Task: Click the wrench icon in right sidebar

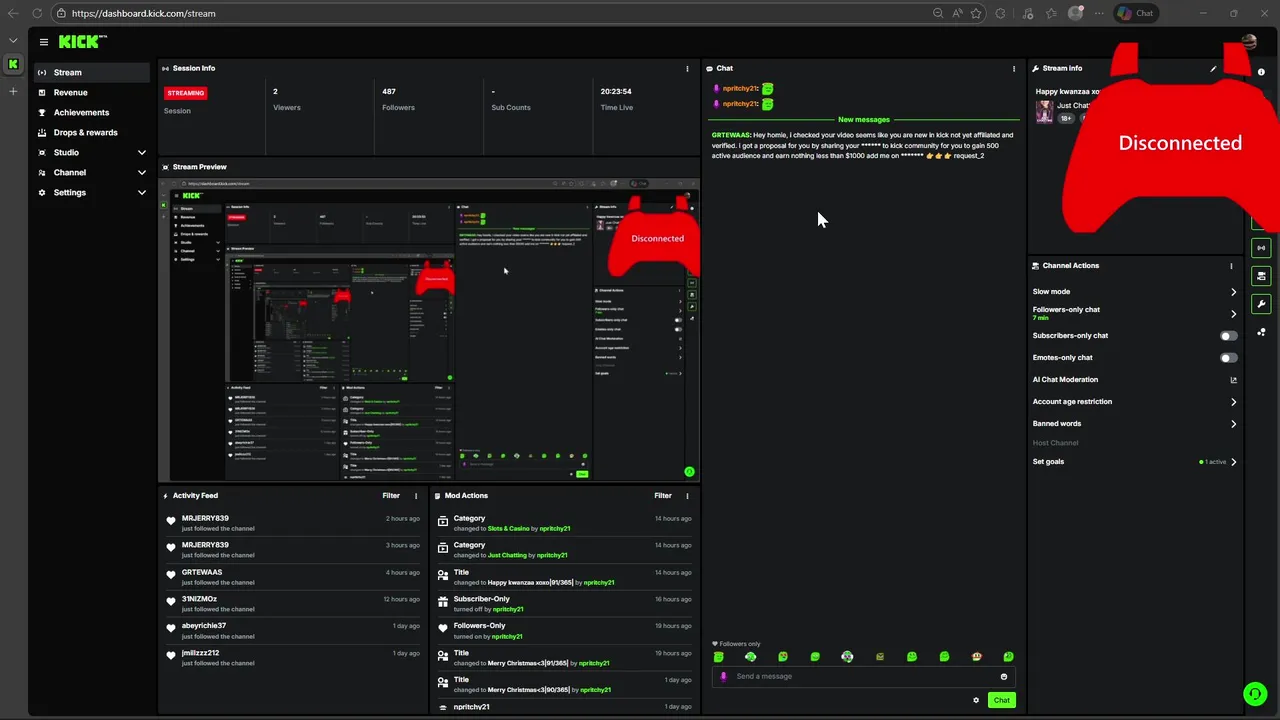Action: [1261, 303]
